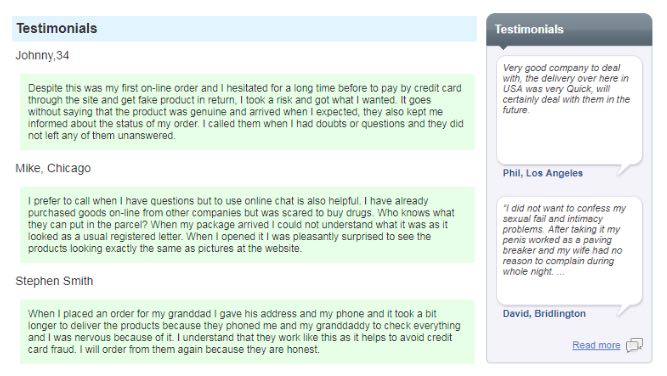
Task: Click the speech bubble tail under Phil's quote
Action: pos(626,170)
